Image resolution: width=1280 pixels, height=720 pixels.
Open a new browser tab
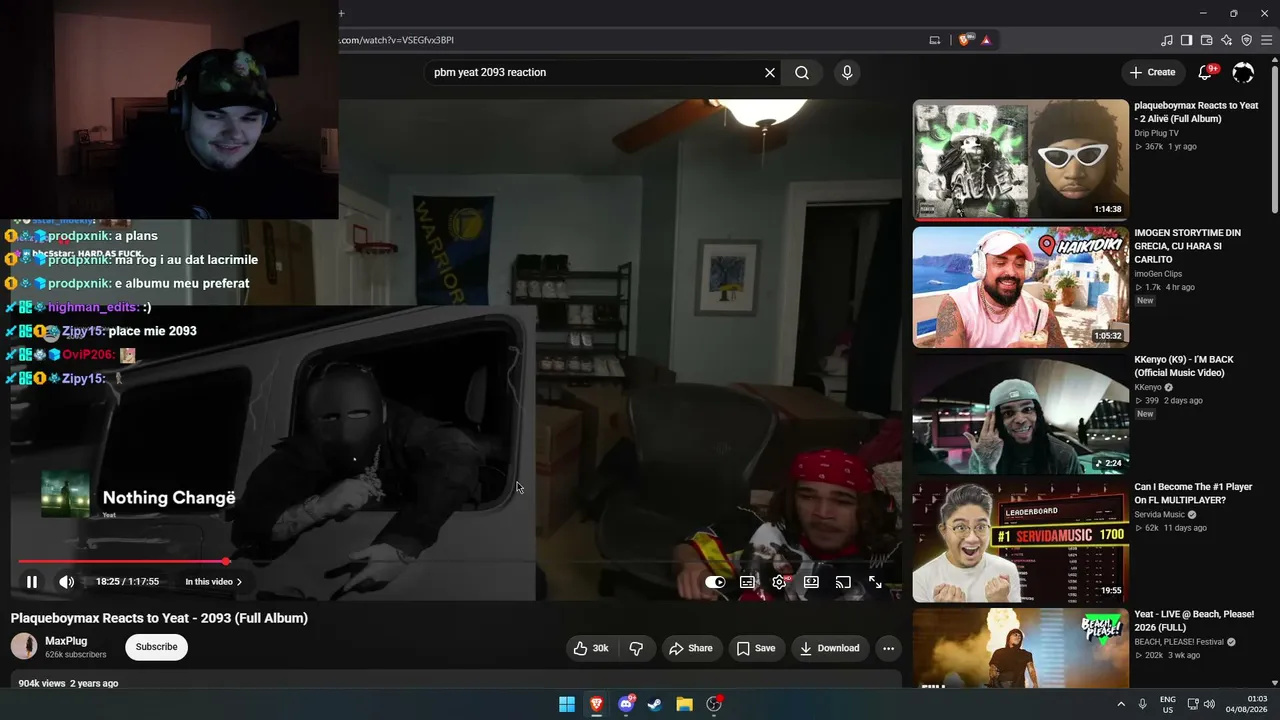(341, 13)
